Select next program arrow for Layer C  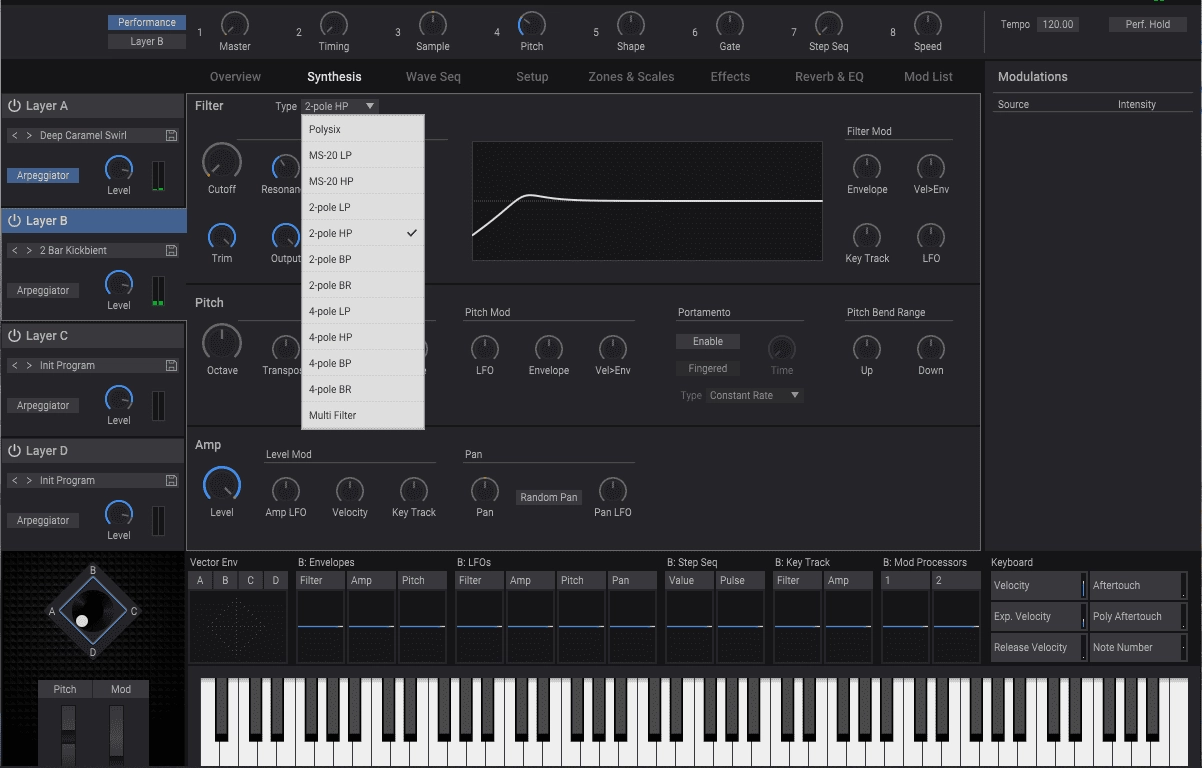[29, 365]
